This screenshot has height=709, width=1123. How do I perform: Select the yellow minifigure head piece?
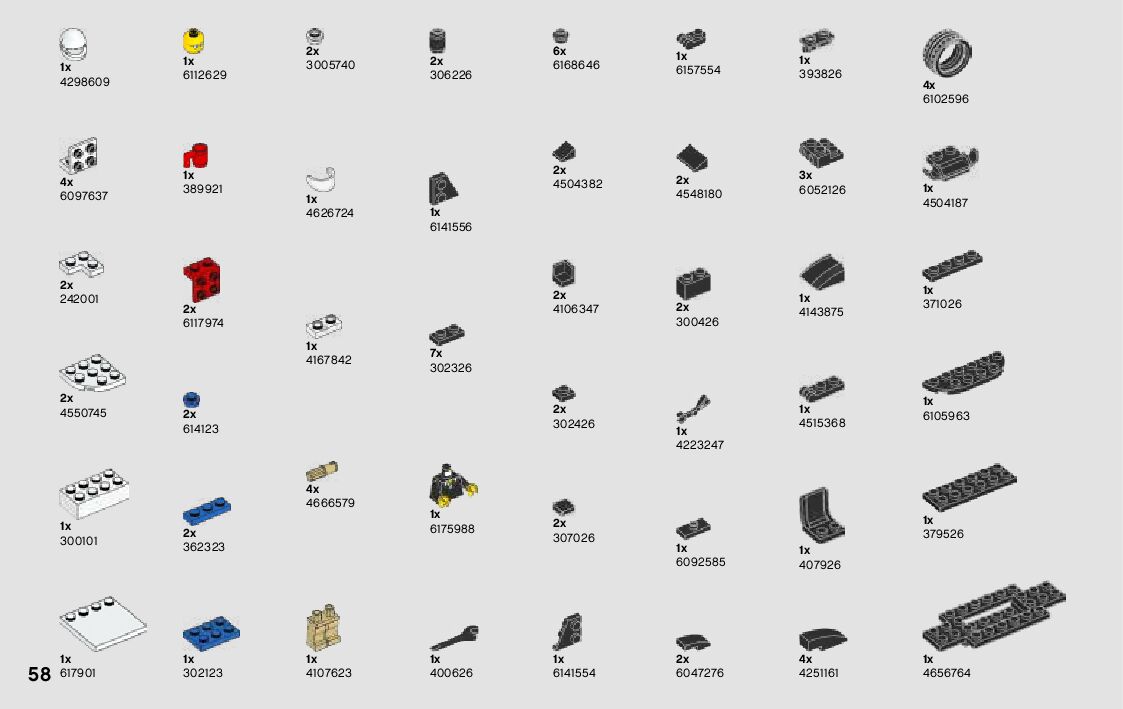(x=192, y=41)
